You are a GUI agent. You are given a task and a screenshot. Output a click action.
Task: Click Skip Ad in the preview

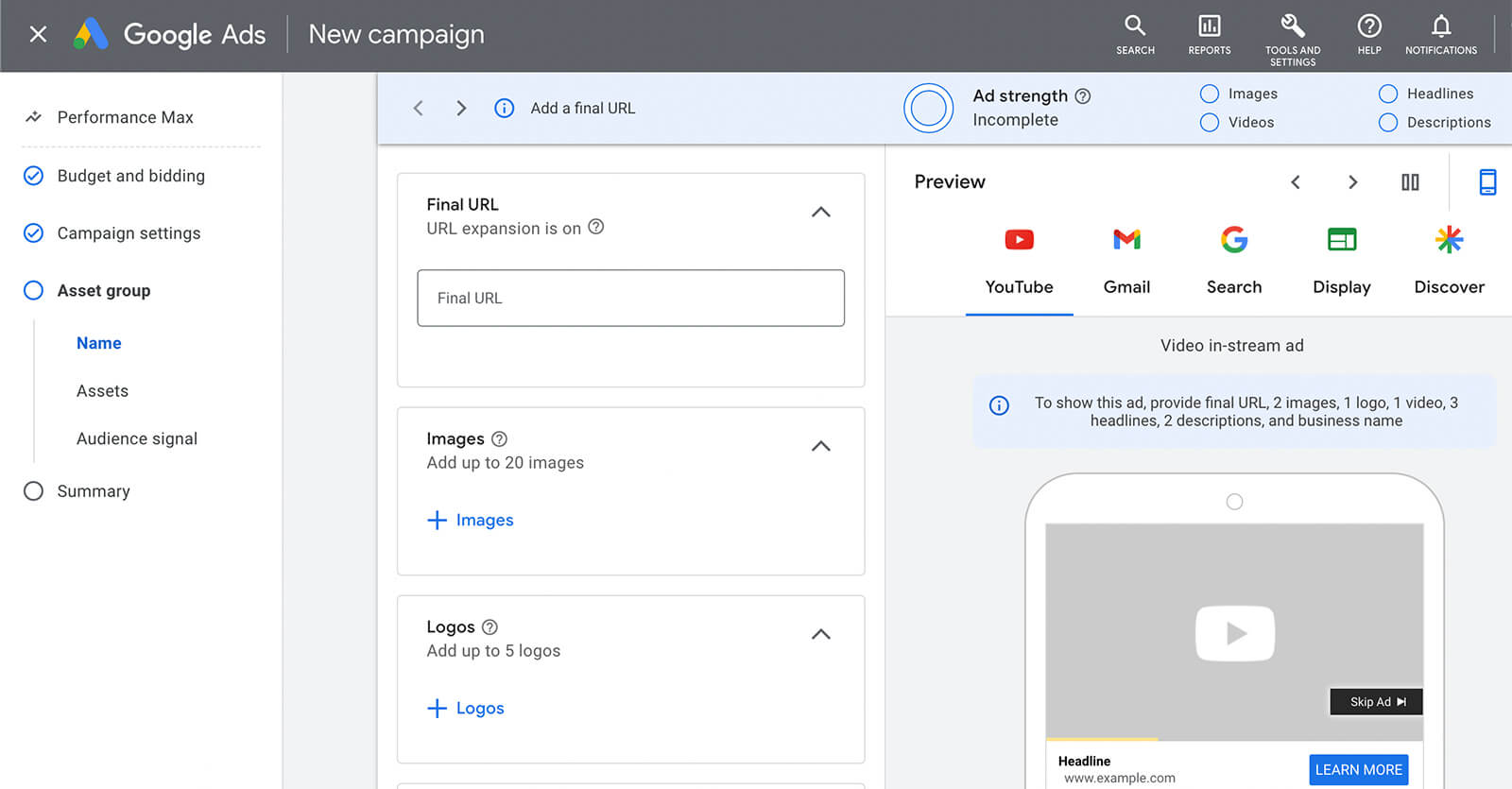[x=1376, y=701]
